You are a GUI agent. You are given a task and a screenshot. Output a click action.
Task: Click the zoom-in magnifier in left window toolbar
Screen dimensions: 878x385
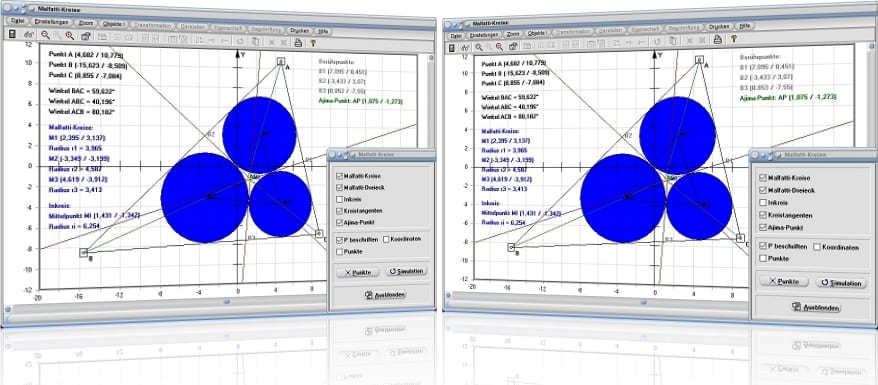[x=70, y=35]
